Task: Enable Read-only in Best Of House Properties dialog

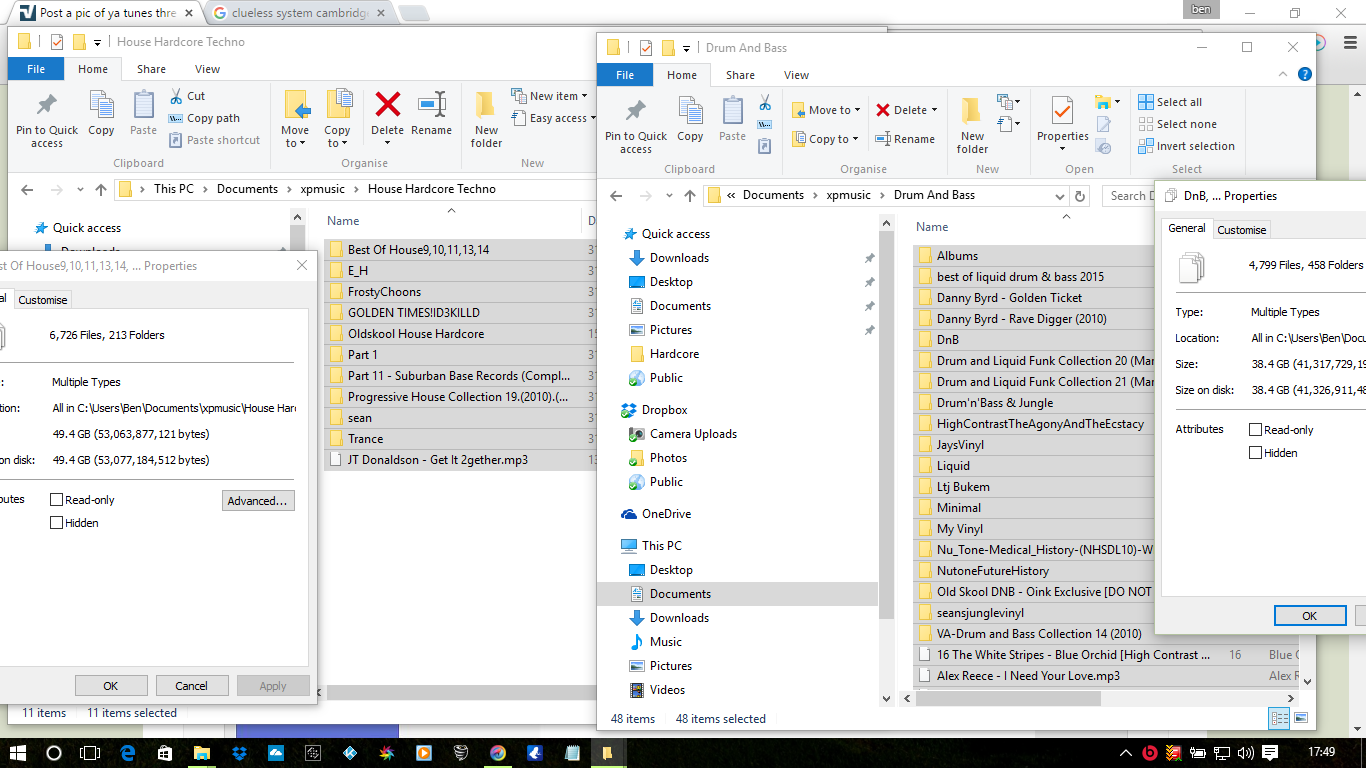Action: [57, 500]
